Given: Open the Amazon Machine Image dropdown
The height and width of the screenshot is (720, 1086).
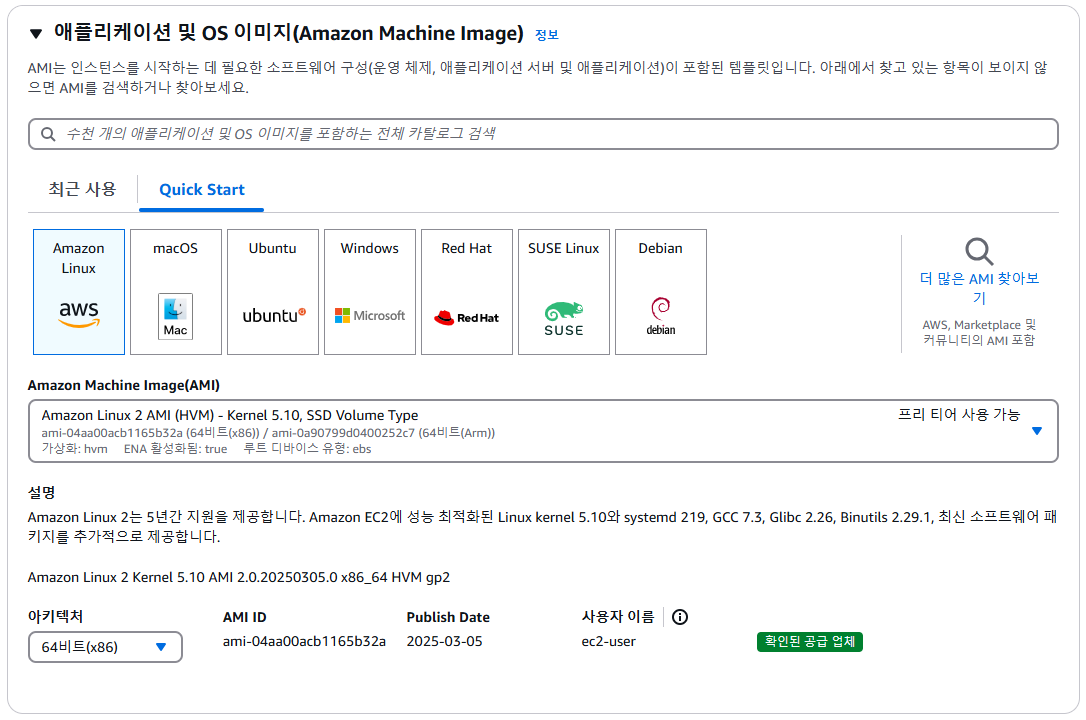Looking at the screenshot, I should (x=543, y=431).
